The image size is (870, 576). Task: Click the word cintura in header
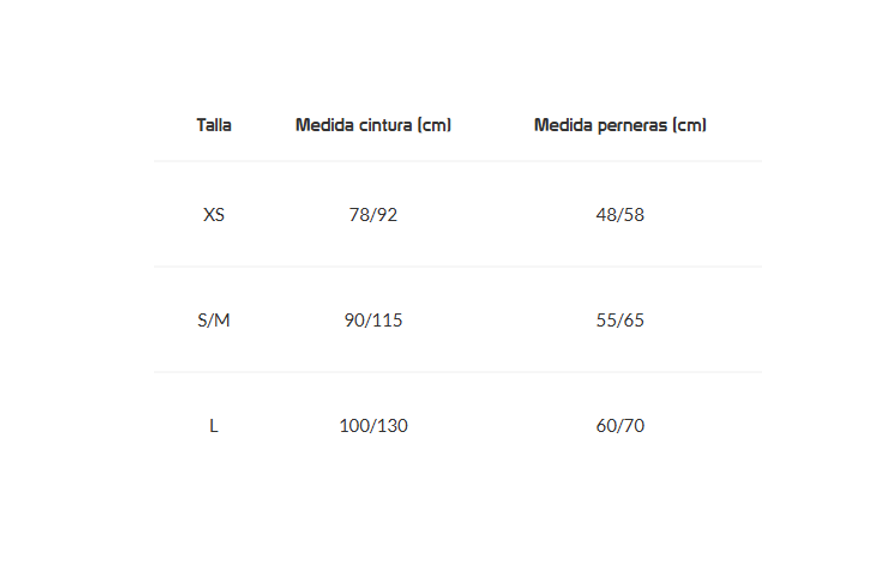(x=385, y=125)
